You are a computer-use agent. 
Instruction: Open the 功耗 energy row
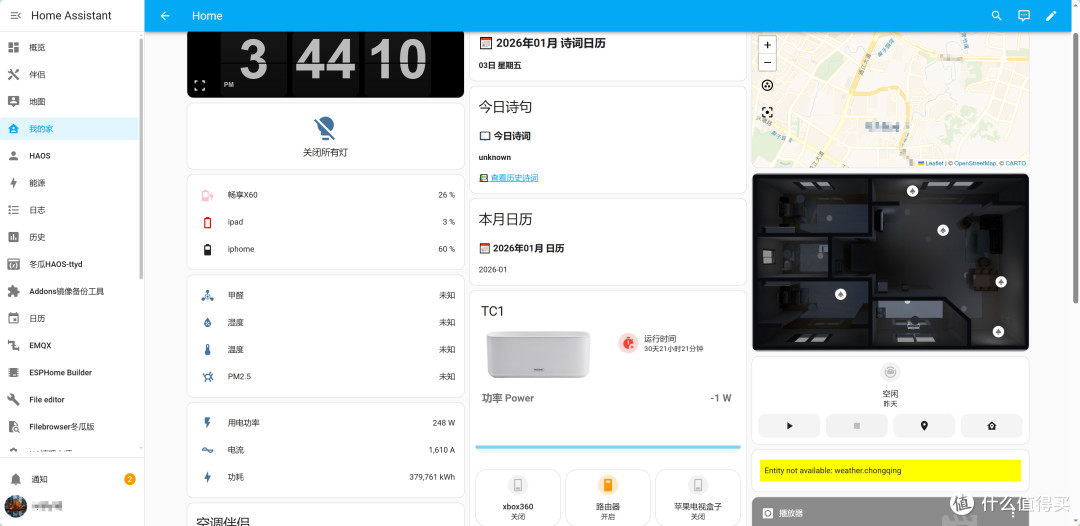328,477
